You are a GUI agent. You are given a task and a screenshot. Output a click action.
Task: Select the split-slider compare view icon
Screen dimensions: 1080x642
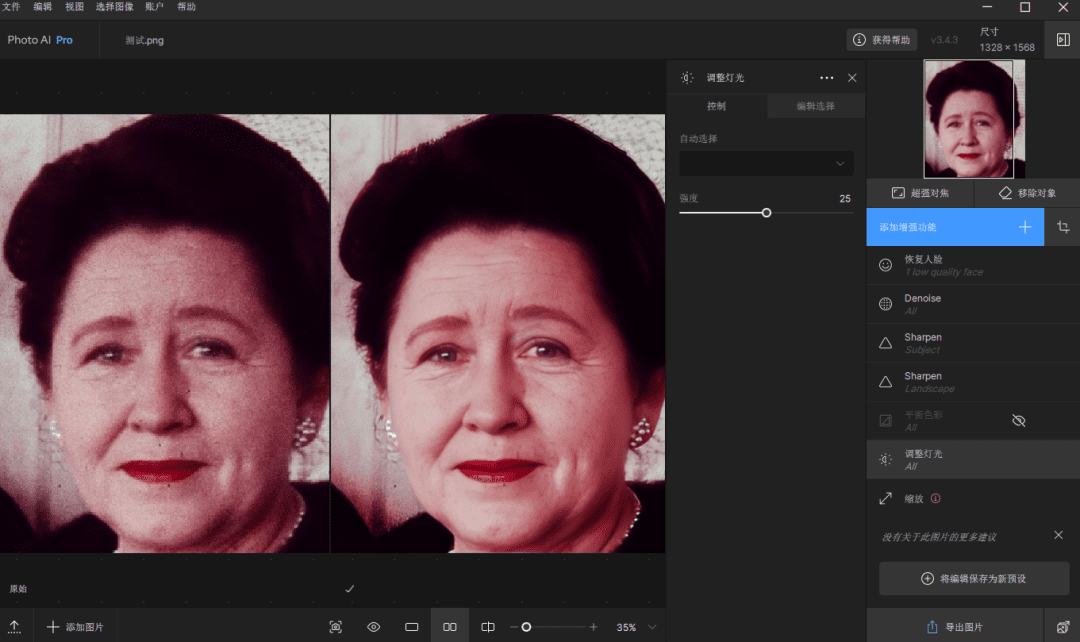pyautogui.click(x=488, y=627)
